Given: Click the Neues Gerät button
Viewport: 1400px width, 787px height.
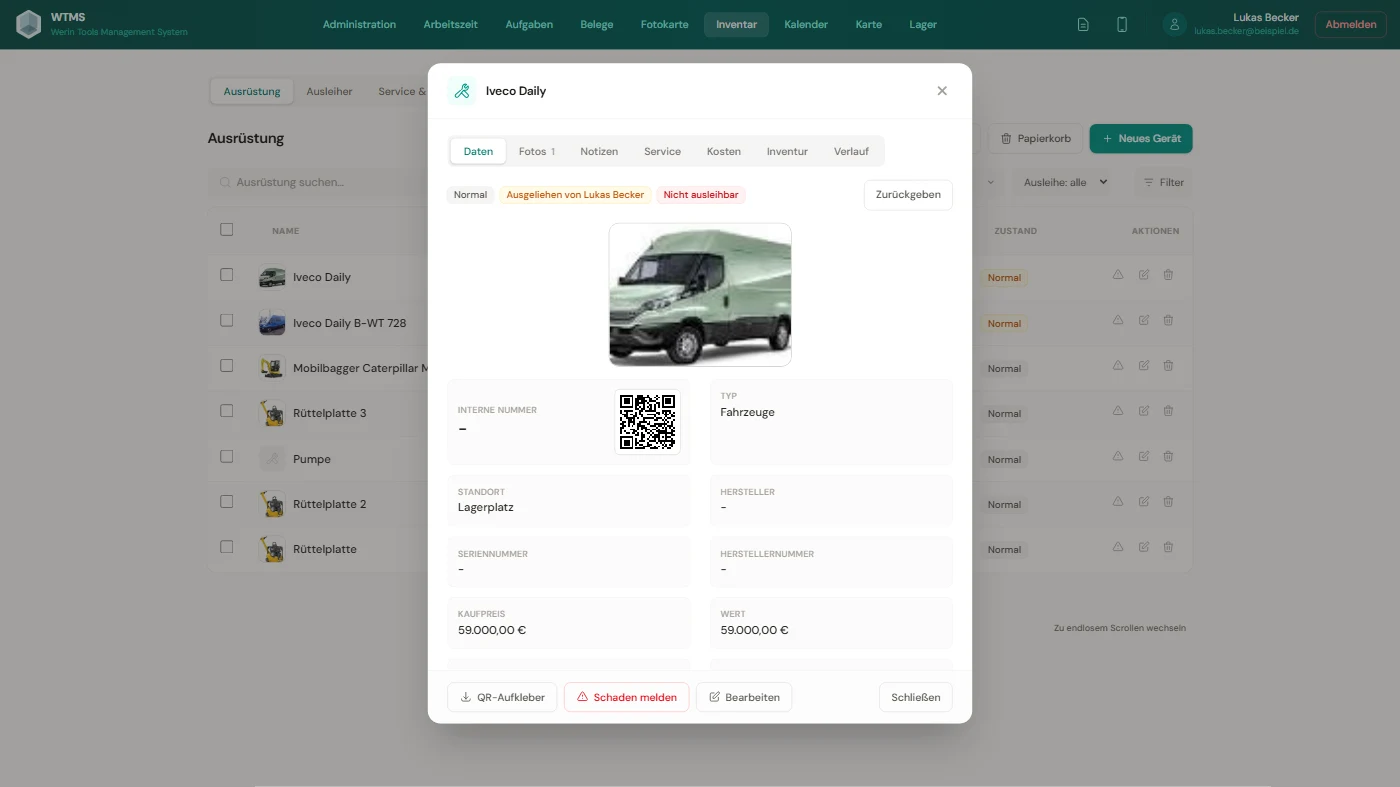Looking at the screenshot, I should point(1141,139).
